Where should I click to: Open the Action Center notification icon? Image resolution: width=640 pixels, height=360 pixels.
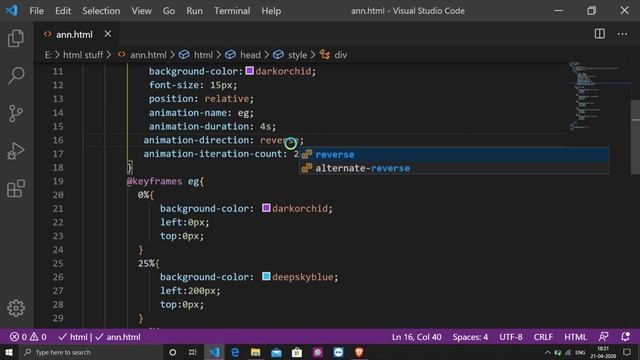click(627, 352)
